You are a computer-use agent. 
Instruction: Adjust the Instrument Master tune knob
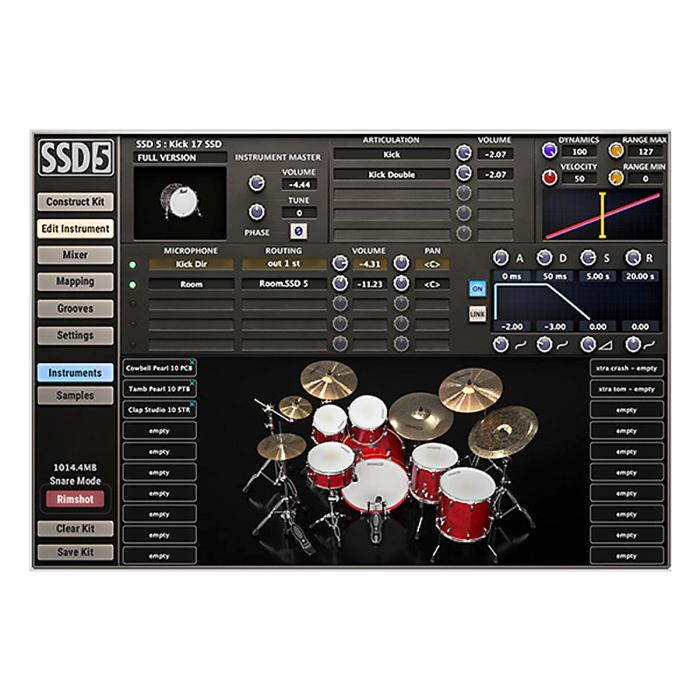tap(256, 212)
